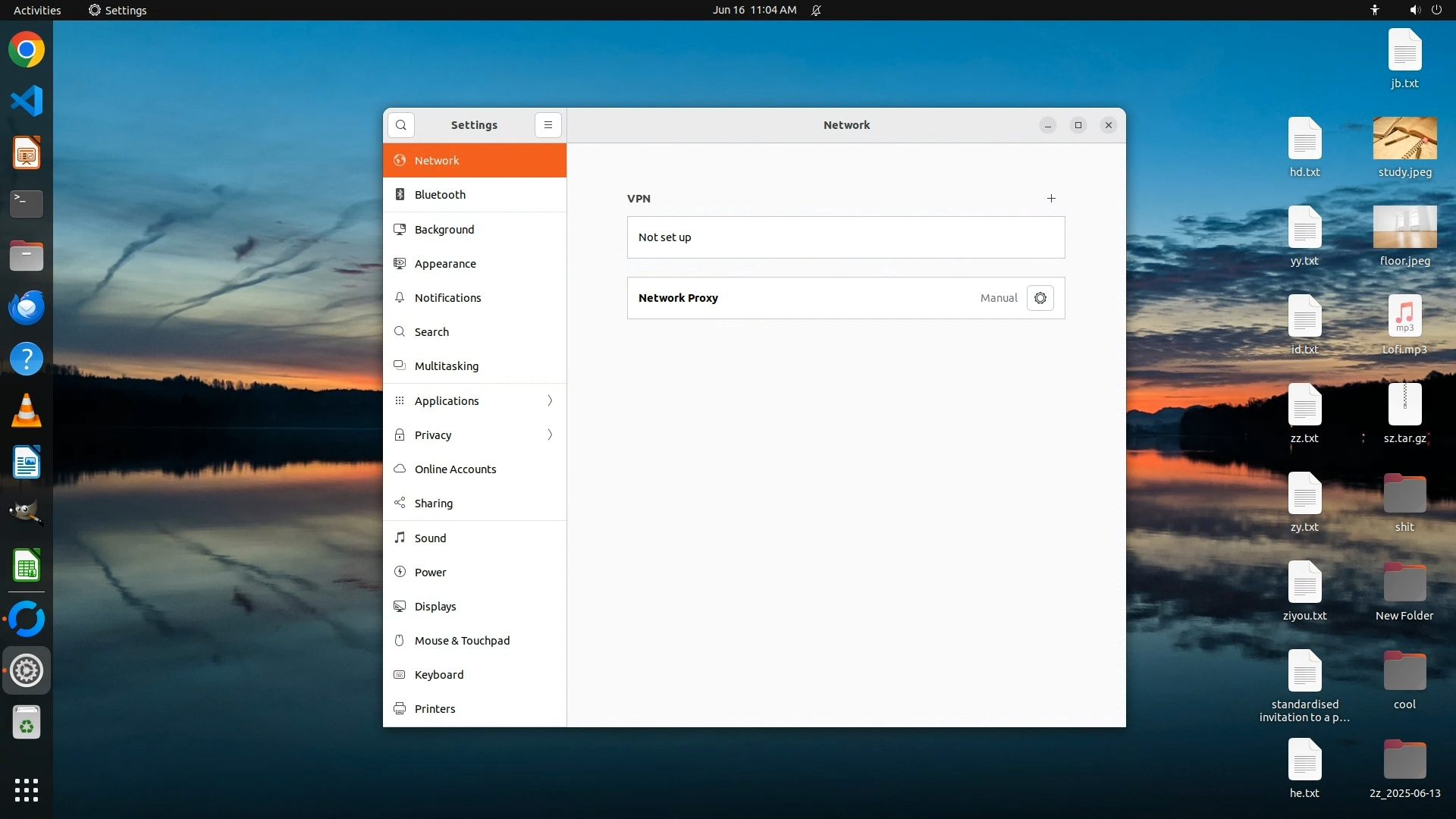Open the system power menu
1456x819 pixels.
[1436, 10]
